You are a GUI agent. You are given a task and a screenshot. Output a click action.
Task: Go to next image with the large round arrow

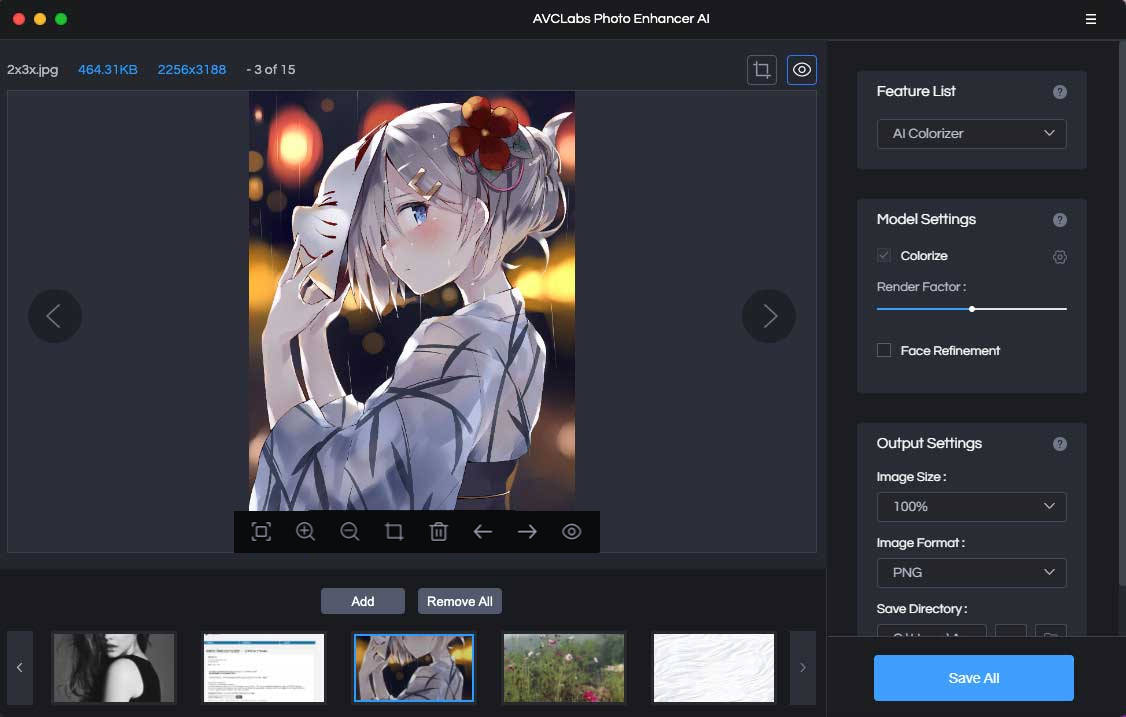pos(769,316)
